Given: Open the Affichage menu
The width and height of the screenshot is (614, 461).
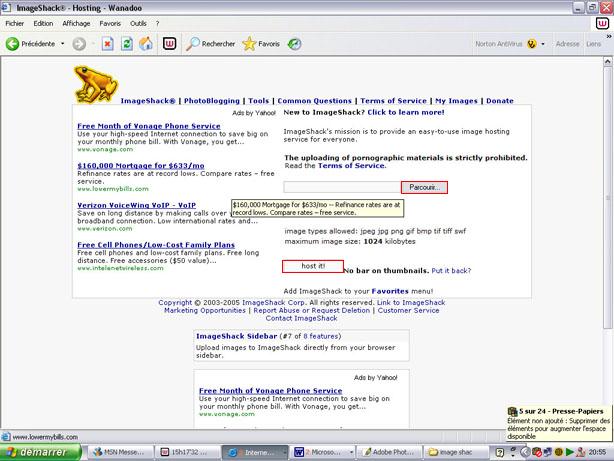Looking at the screenshot, I should click(76, 22).
